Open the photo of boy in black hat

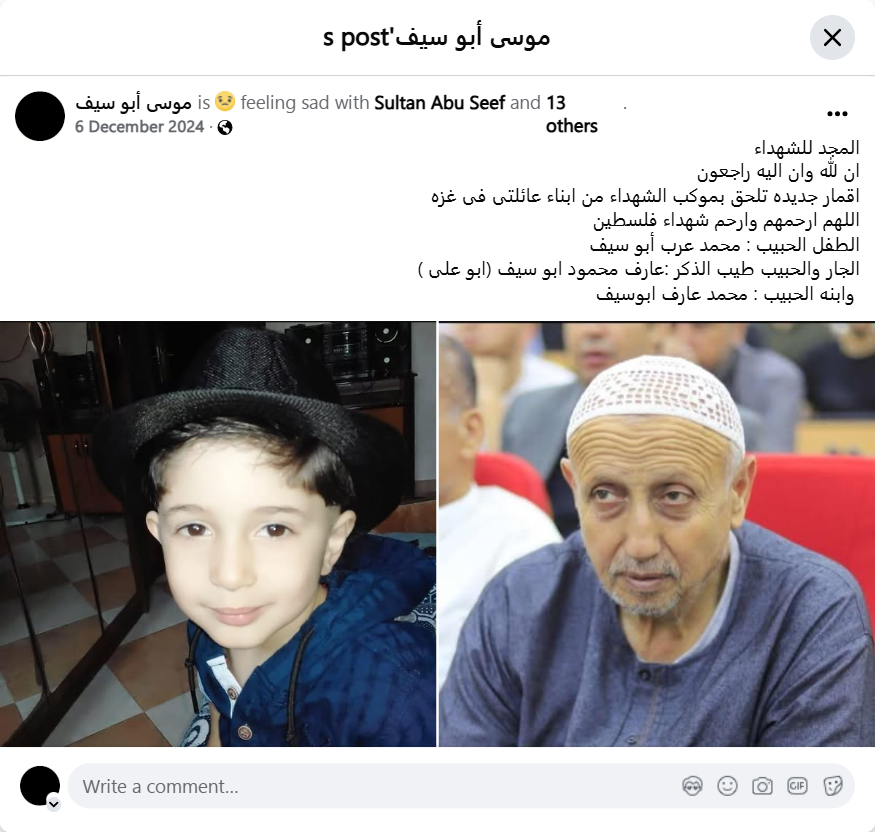(218, 534)
